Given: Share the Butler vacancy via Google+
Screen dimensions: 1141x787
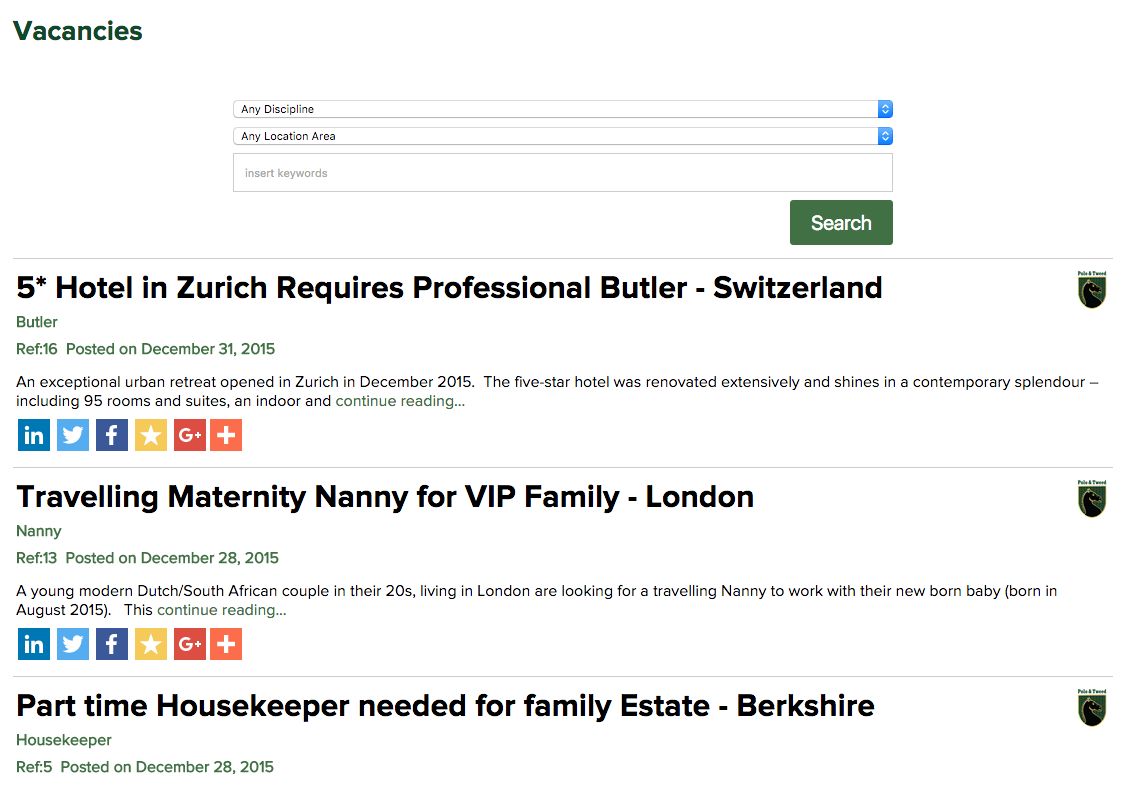Looking at the screenshot, I should [x=189, y=434].
